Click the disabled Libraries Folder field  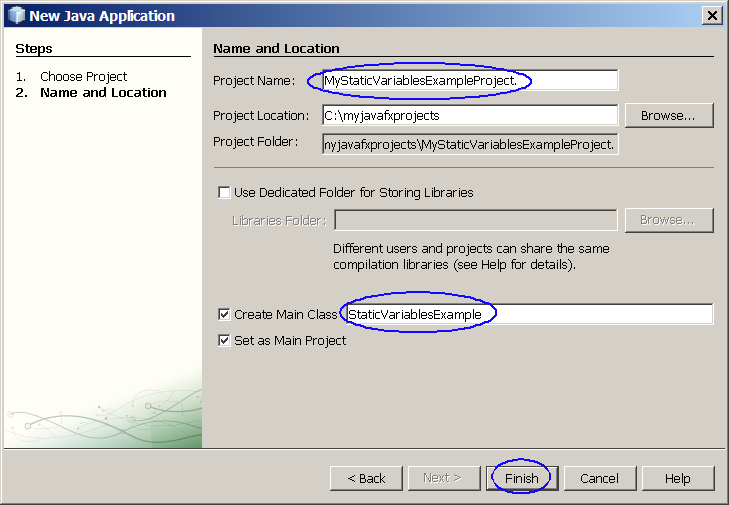click(x=476, y=220)
